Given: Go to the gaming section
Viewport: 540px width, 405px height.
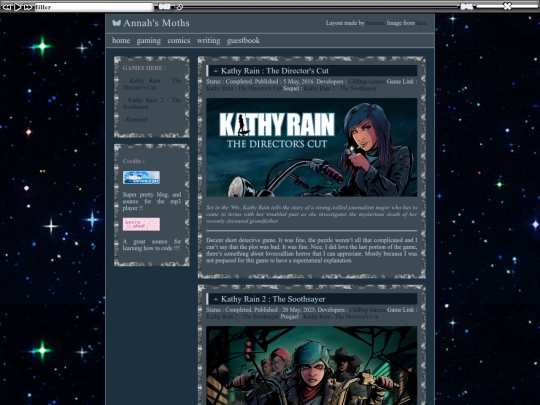Looking at the screenshot, I should click(148, 41).
